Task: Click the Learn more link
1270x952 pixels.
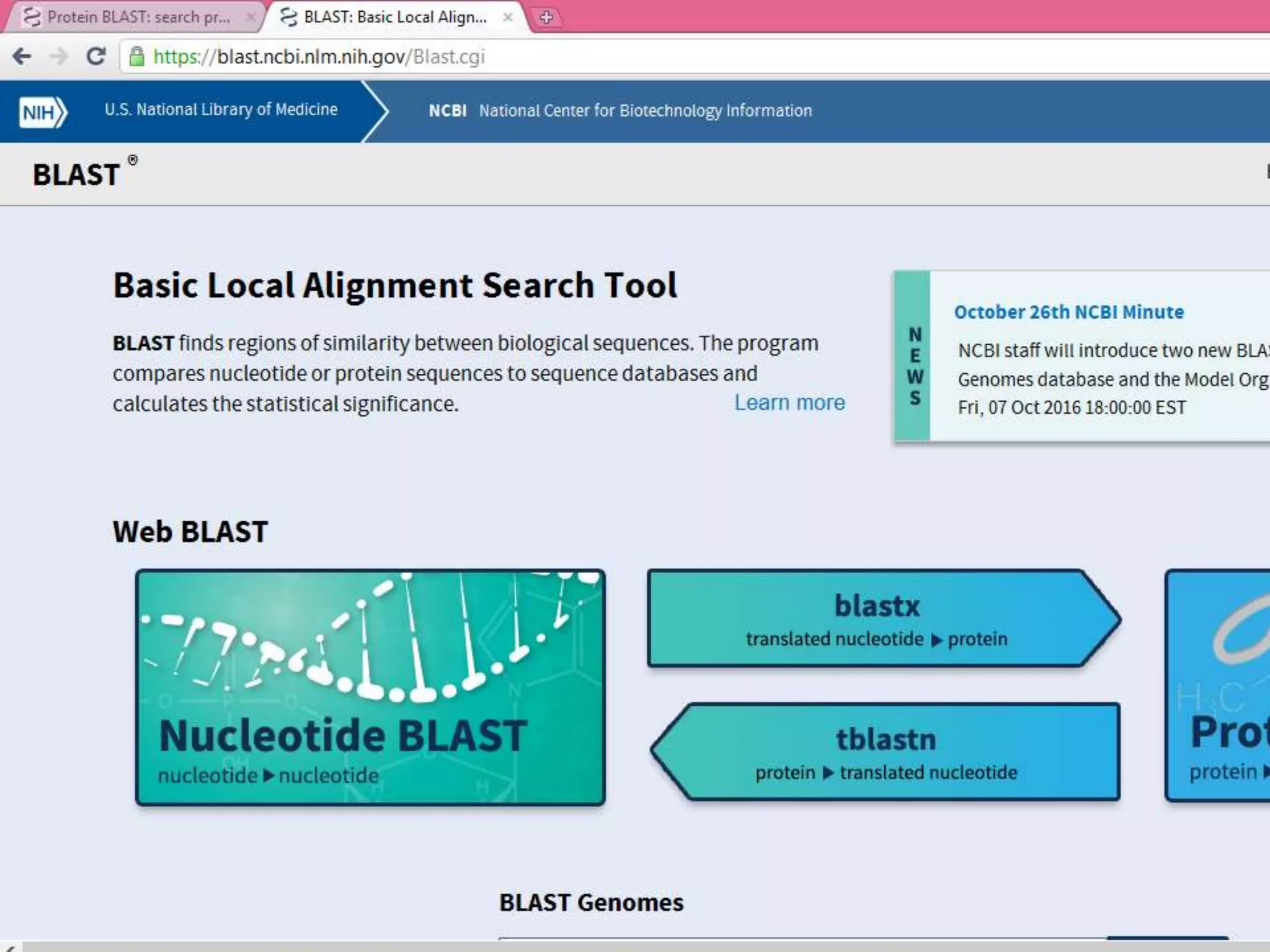Action: (789, 403)
